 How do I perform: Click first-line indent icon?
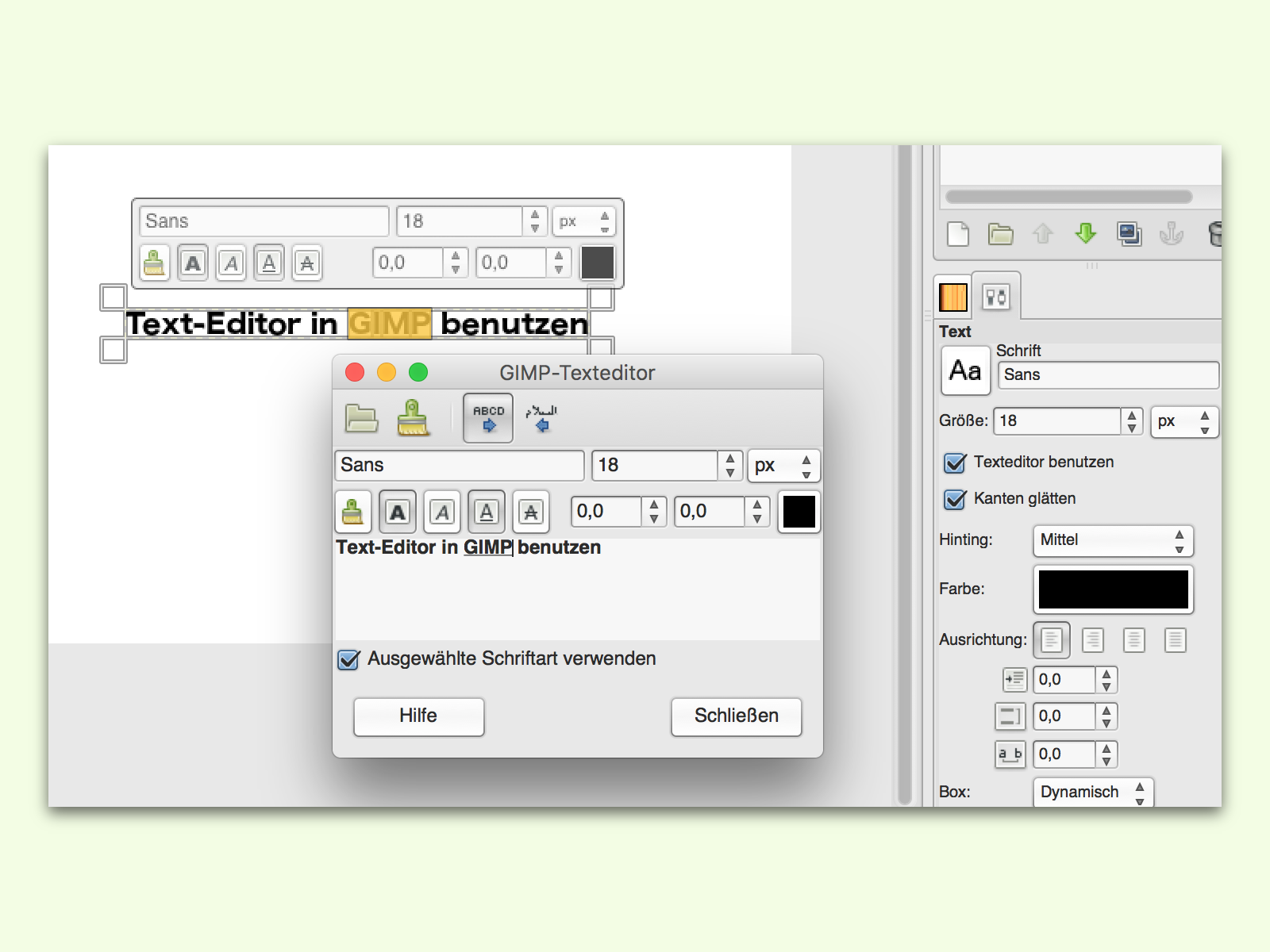[1014, 680]
